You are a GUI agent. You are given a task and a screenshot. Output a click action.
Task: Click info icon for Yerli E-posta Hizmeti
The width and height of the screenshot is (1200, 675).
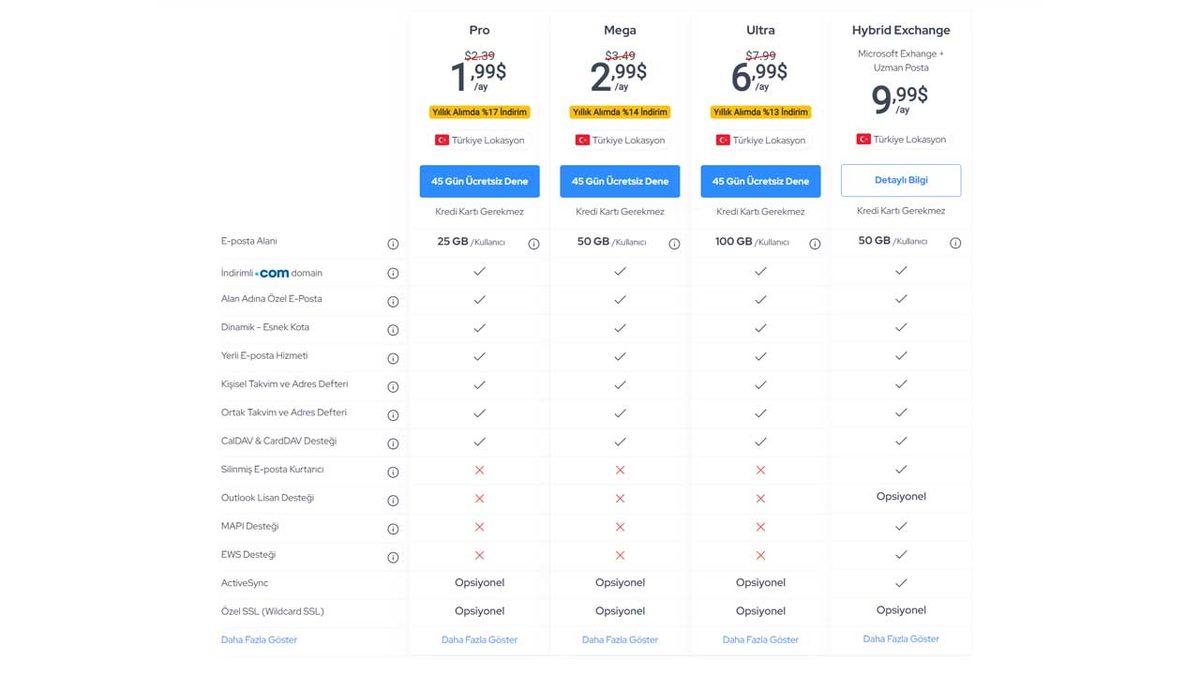coord(393,358)
